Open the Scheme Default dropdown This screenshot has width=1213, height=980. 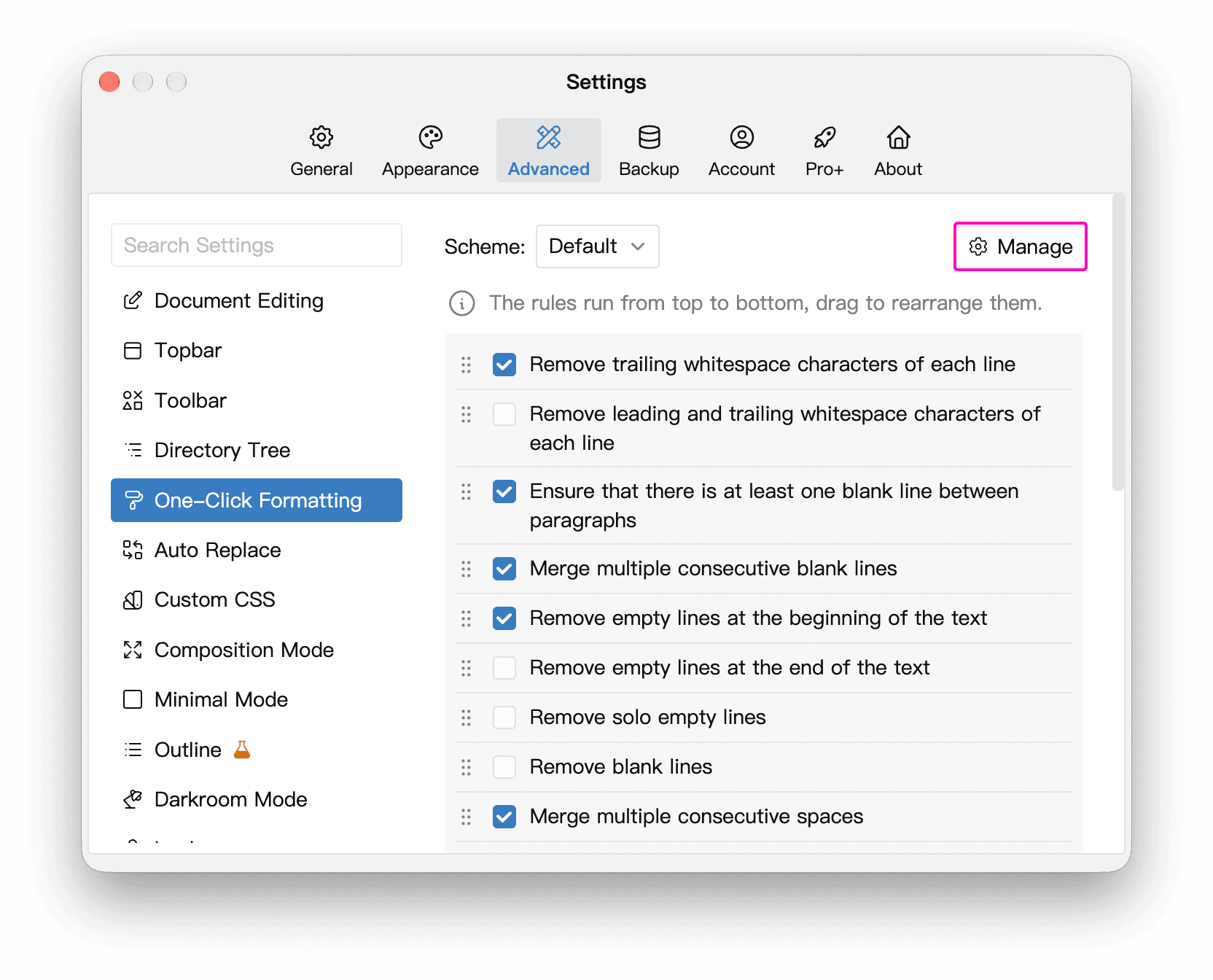[x=597, y=246]
